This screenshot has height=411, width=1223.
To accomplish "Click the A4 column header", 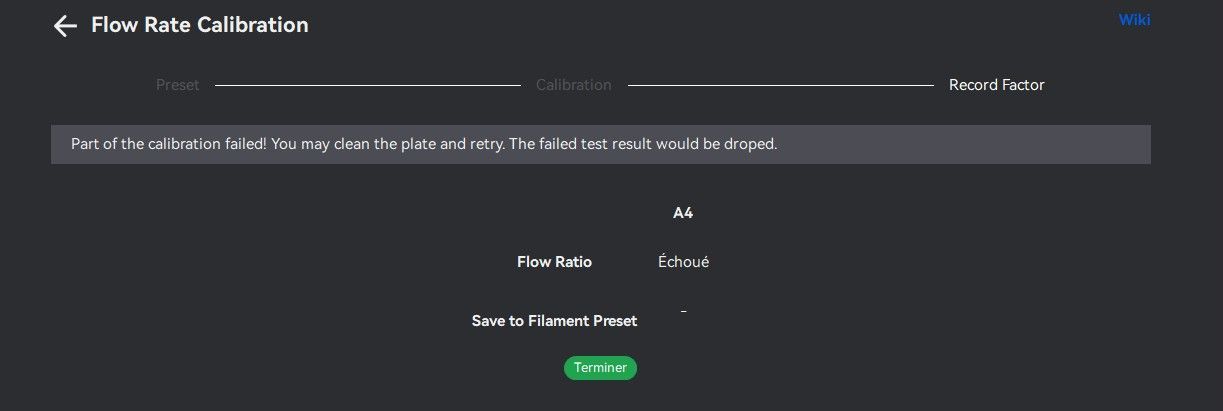I will click(683, 212).
